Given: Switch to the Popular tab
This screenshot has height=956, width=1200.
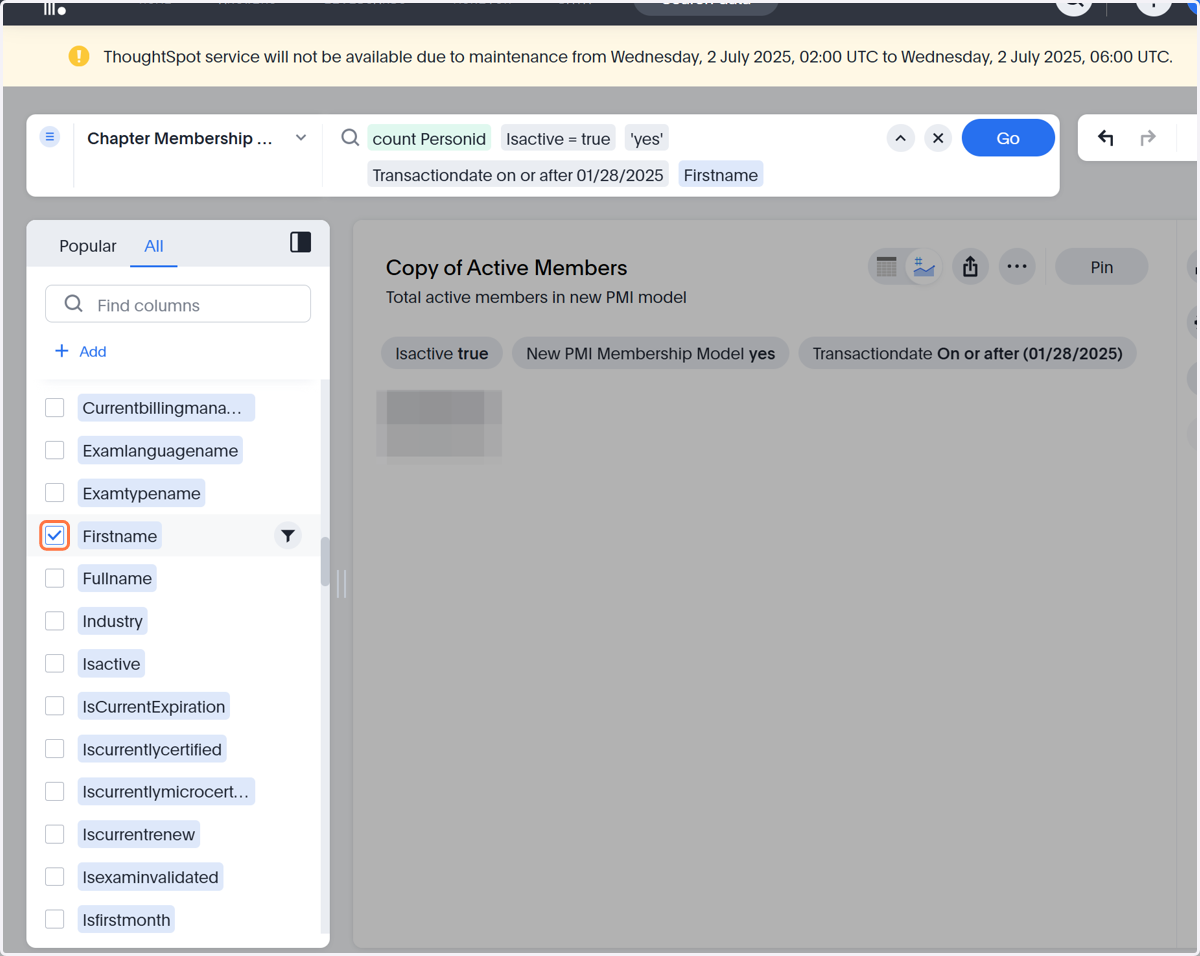Looking at the screenshot, I should pos(88,246).
